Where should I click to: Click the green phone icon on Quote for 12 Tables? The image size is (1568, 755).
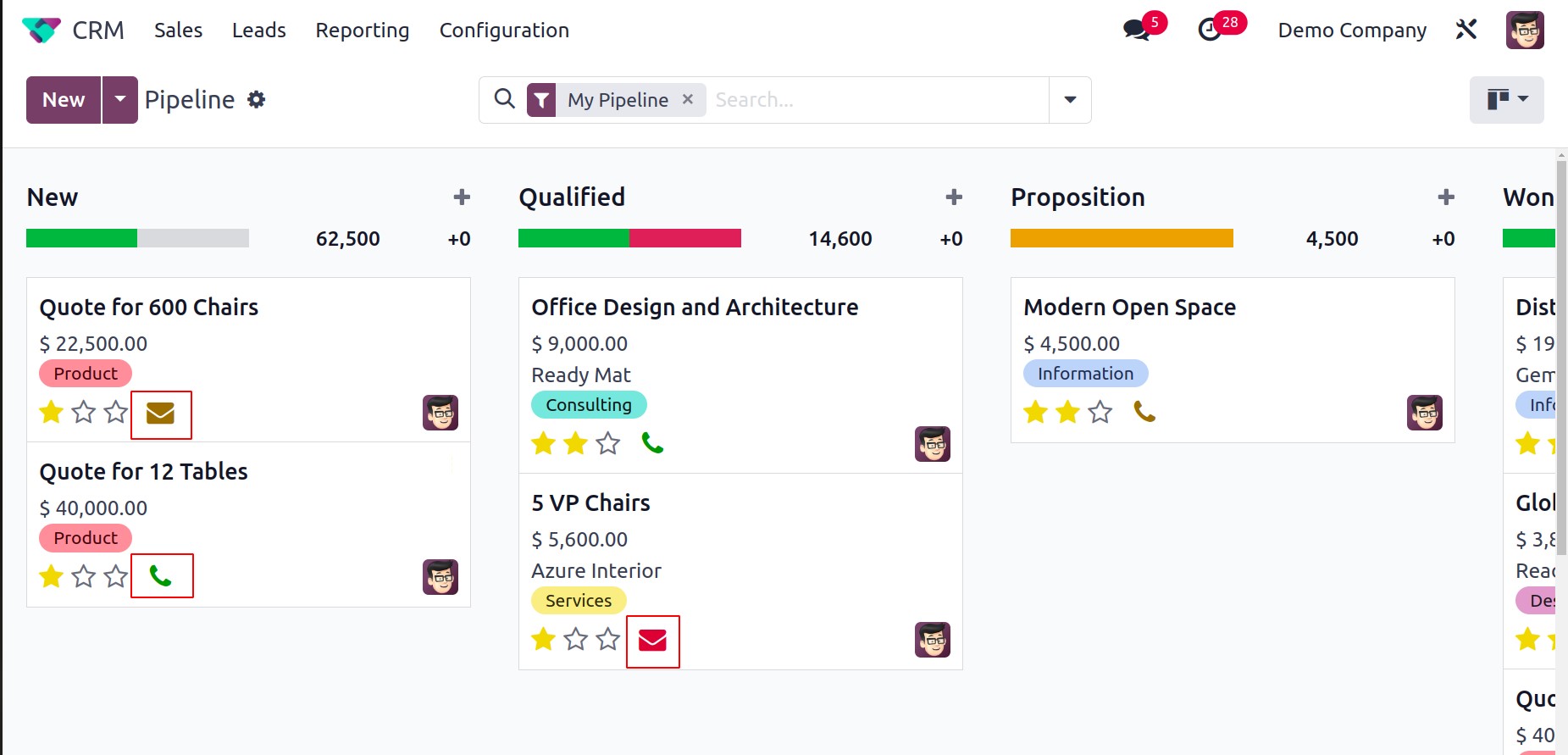click(x=160, y=576)
